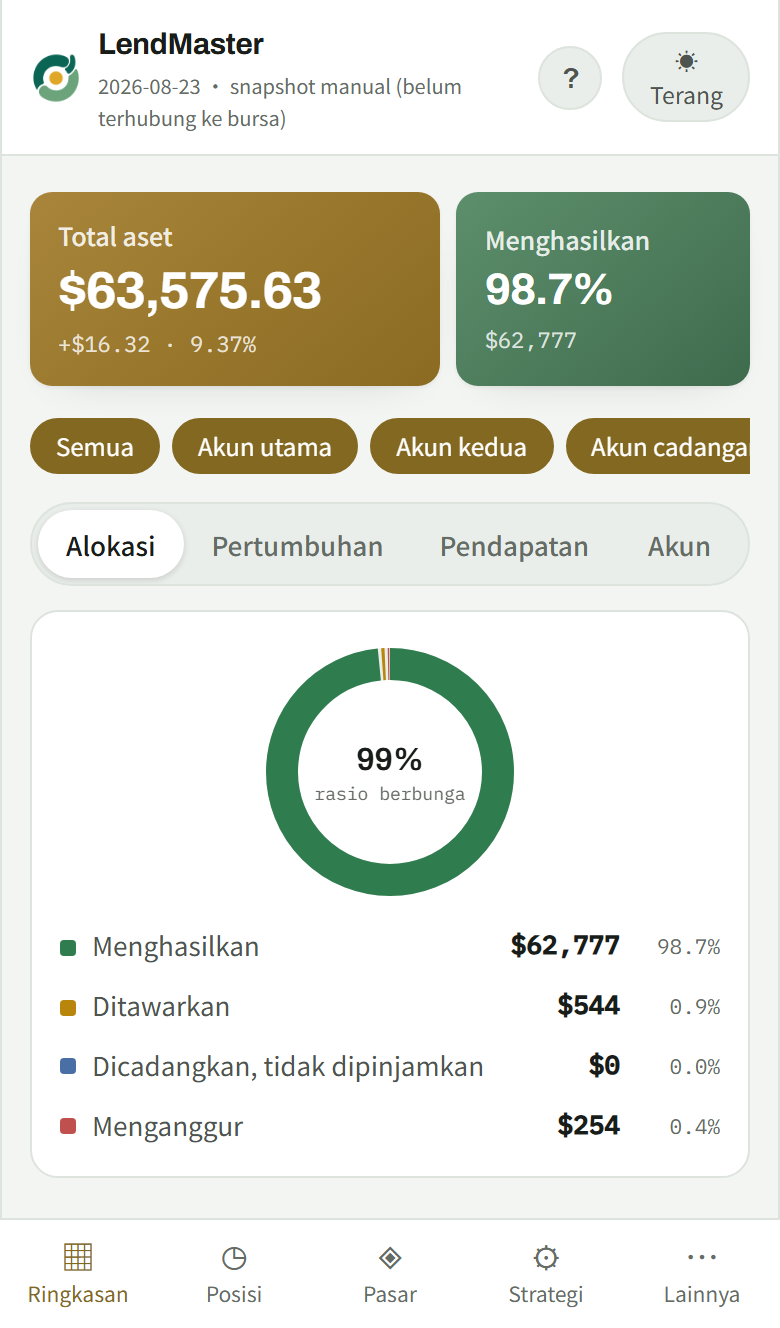Open Ringkasan grid icon in bottom bar
Screen dimensions: 780x1328
78,1257
